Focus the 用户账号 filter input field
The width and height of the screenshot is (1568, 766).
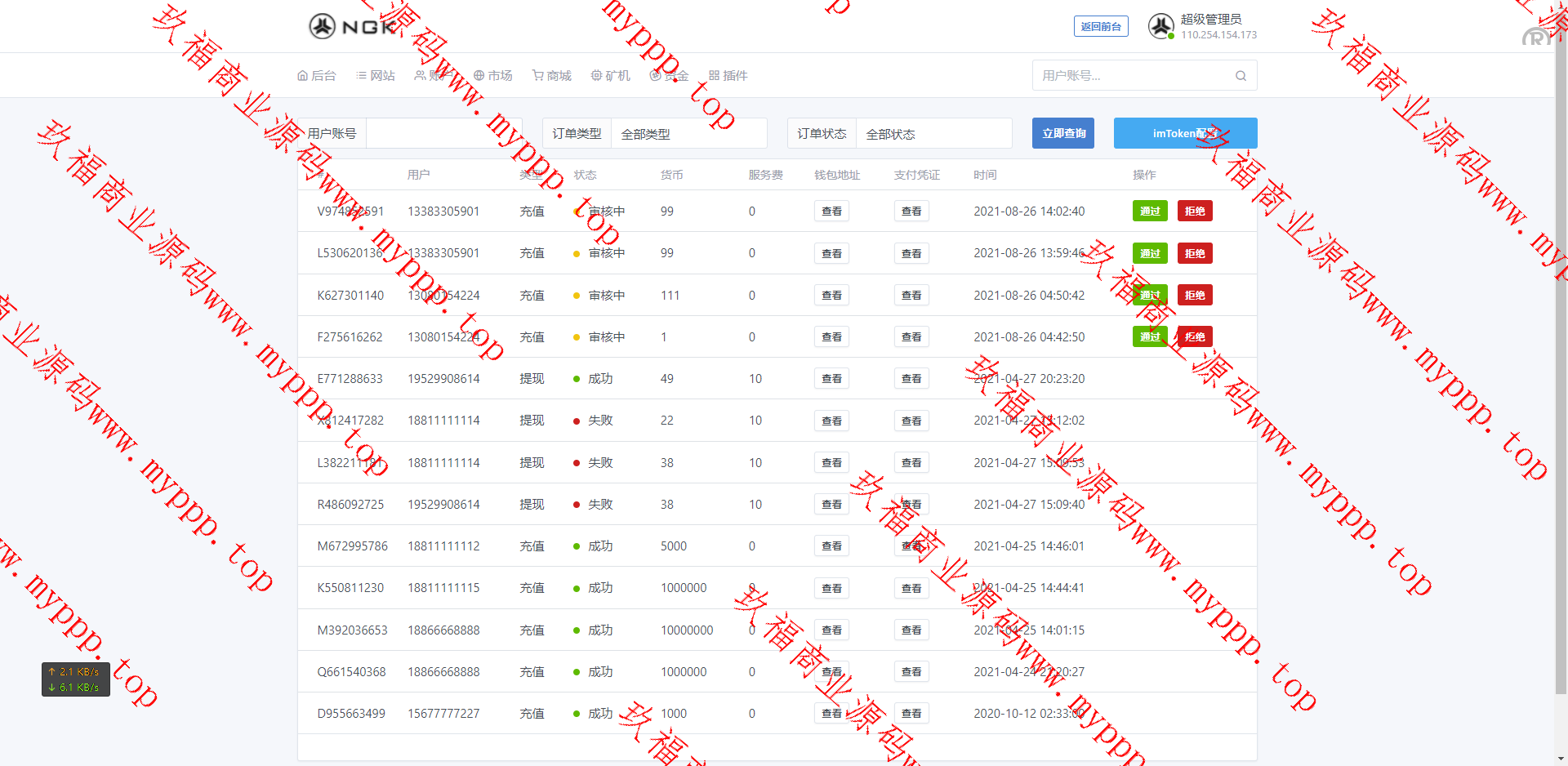433,134
